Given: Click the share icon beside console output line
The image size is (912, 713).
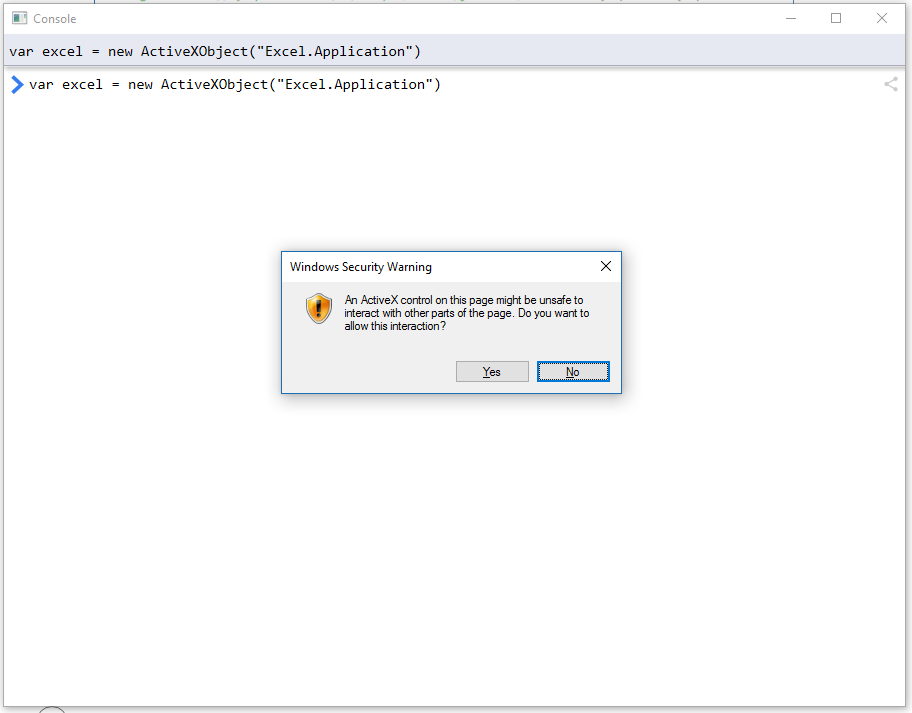Looking at the screenshot, I should 890,84.
